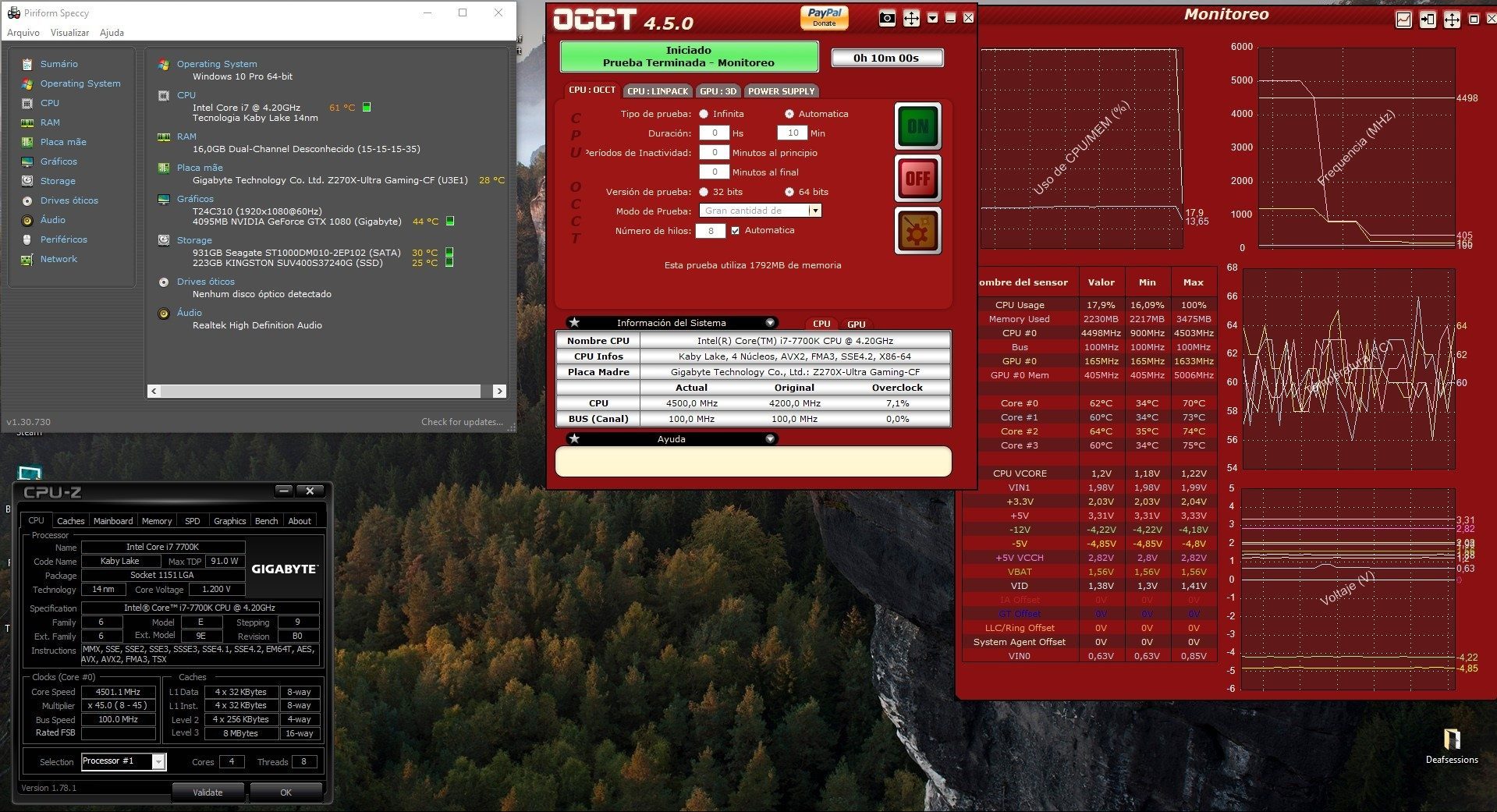This screenshot has width=1497, height=812.
Task: Switch system info to GPU tab
Action: pyautogui.click(x=857, y=324)
